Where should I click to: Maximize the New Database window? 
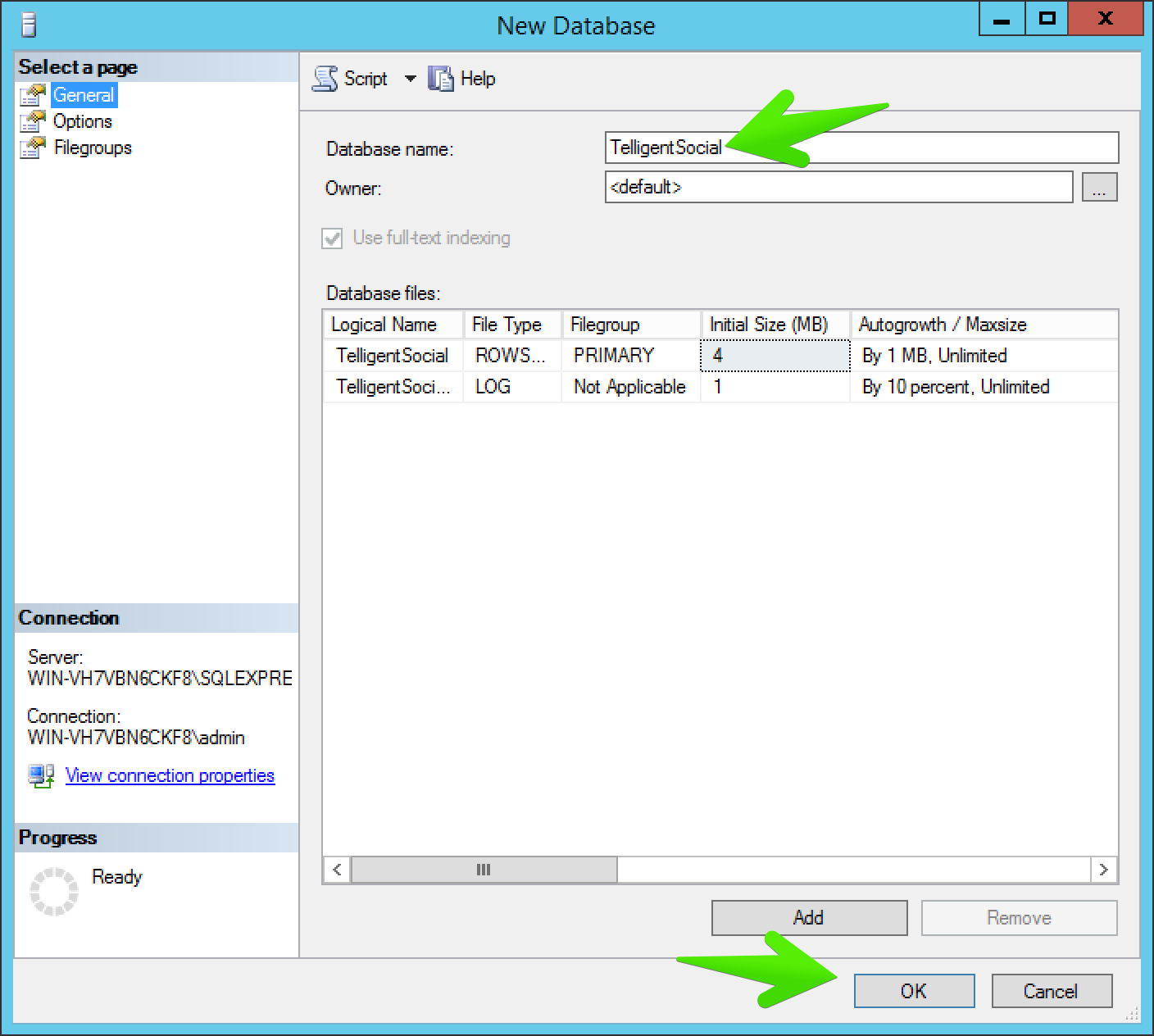1047,19
